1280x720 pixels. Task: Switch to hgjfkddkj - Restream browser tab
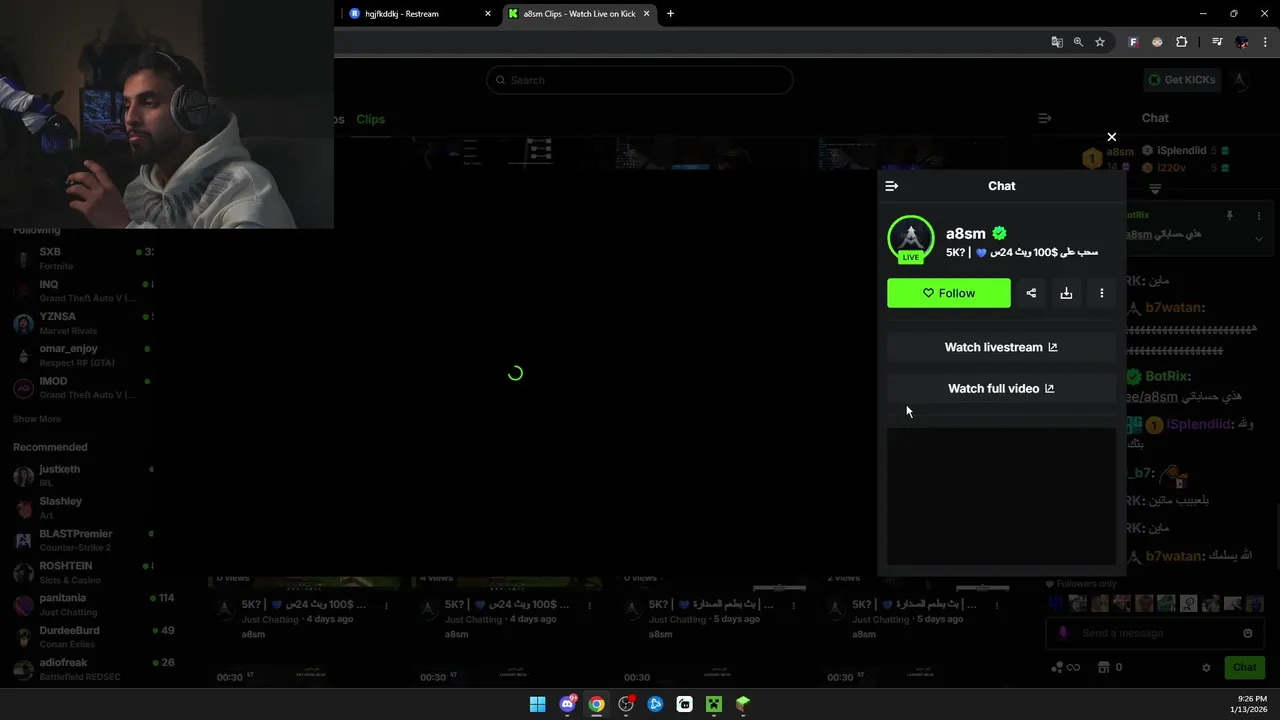click(419, 14)
